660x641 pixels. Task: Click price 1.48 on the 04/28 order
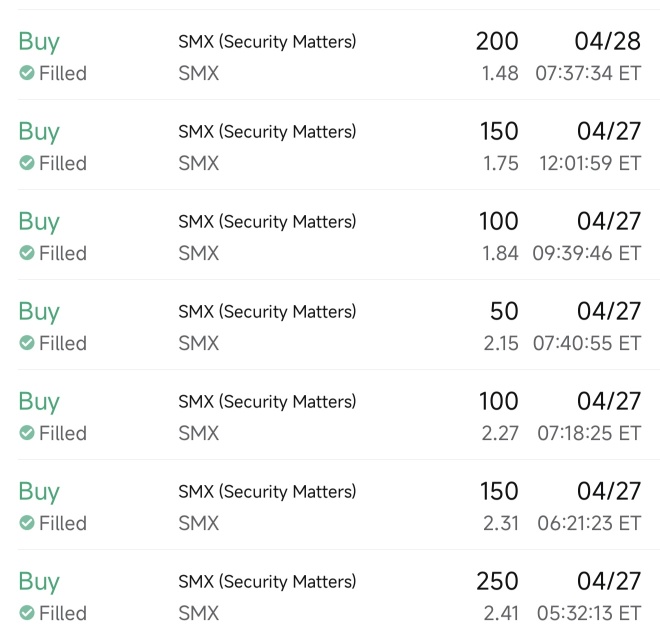pos(500,73)
